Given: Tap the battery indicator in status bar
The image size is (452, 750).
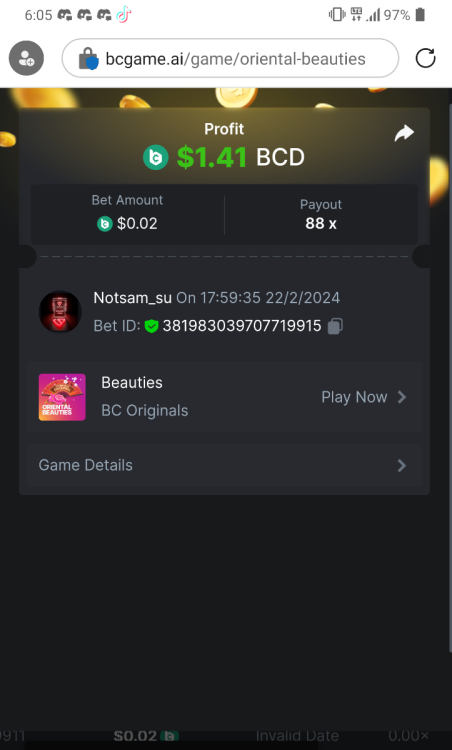Looking at the screenshot, I should tap(420, 15).
